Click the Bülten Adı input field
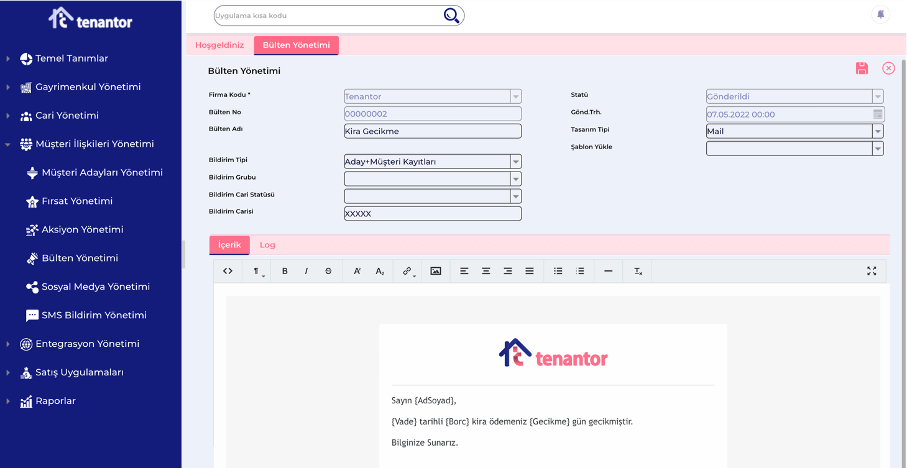The image size is (908, 468). point(432,131)
